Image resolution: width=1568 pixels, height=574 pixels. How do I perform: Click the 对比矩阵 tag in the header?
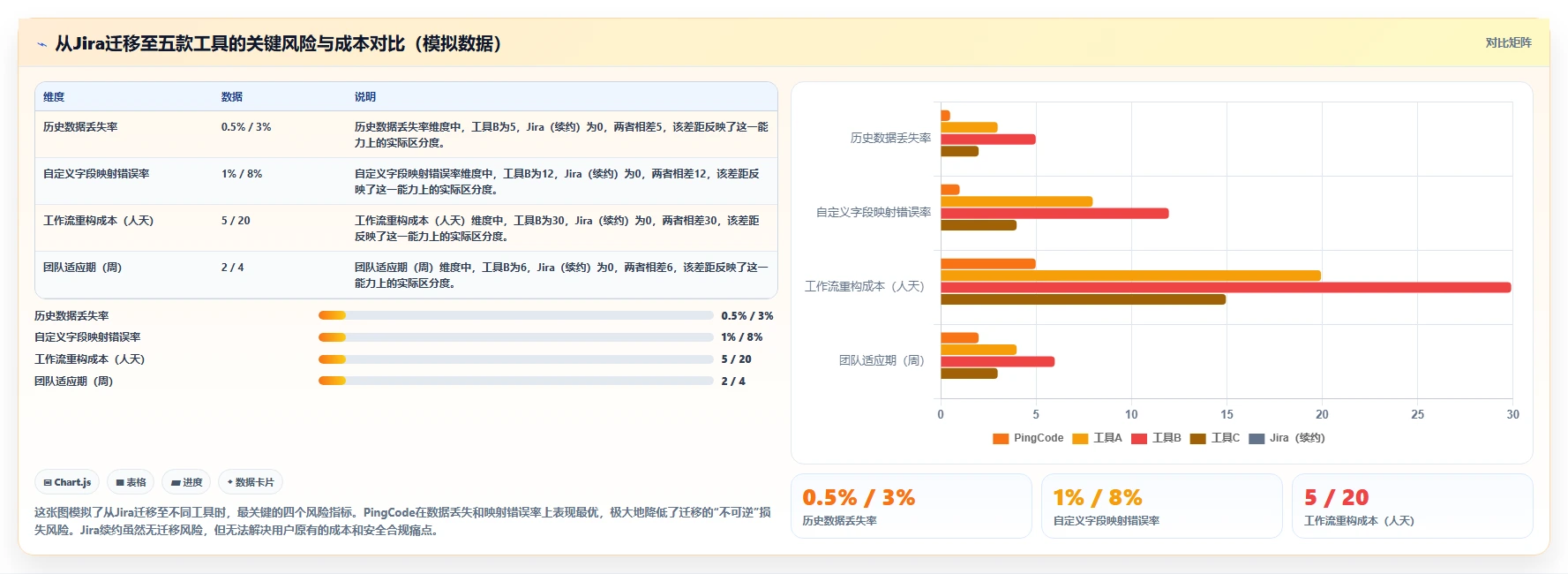tap(1508, 42)
